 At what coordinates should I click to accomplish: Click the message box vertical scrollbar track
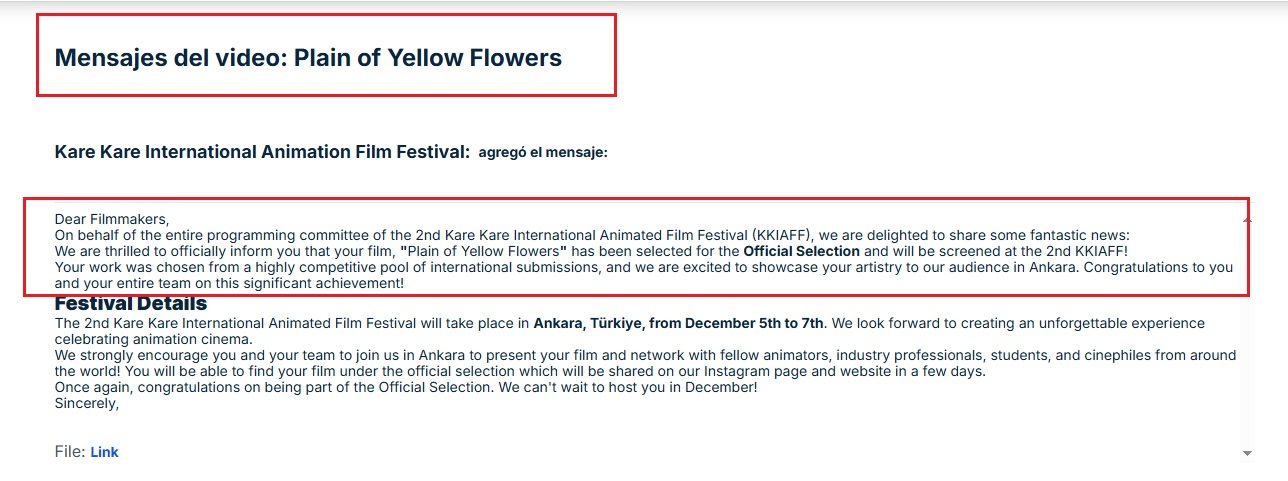(x=1246, y=340)
